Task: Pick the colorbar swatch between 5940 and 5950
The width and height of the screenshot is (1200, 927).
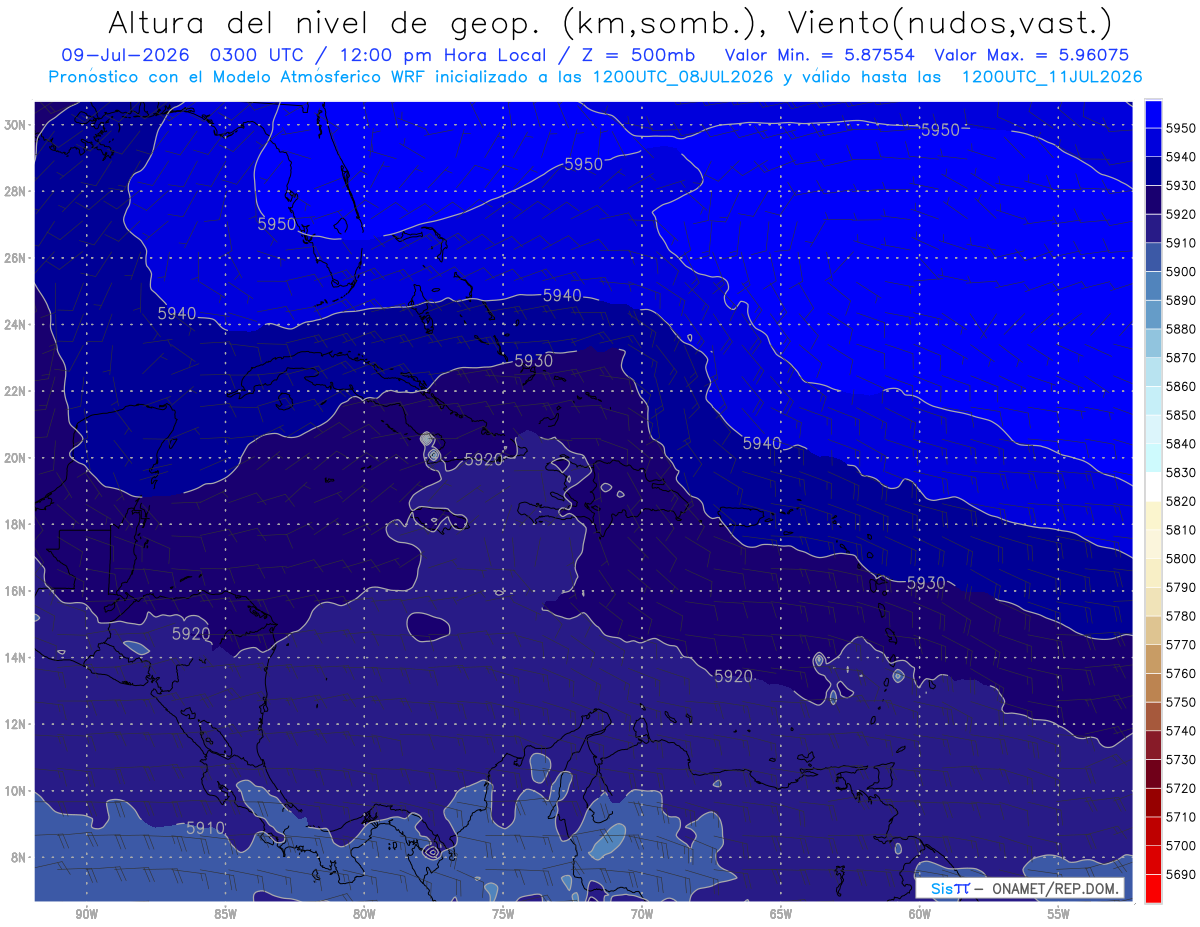Action: (x=1153, y=143)
